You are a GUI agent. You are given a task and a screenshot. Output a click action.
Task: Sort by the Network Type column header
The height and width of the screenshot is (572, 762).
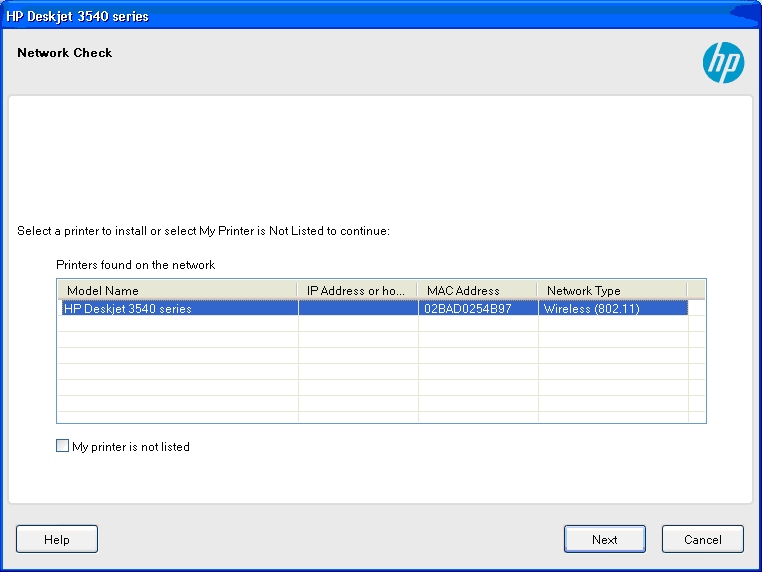(x=612, y=291)
